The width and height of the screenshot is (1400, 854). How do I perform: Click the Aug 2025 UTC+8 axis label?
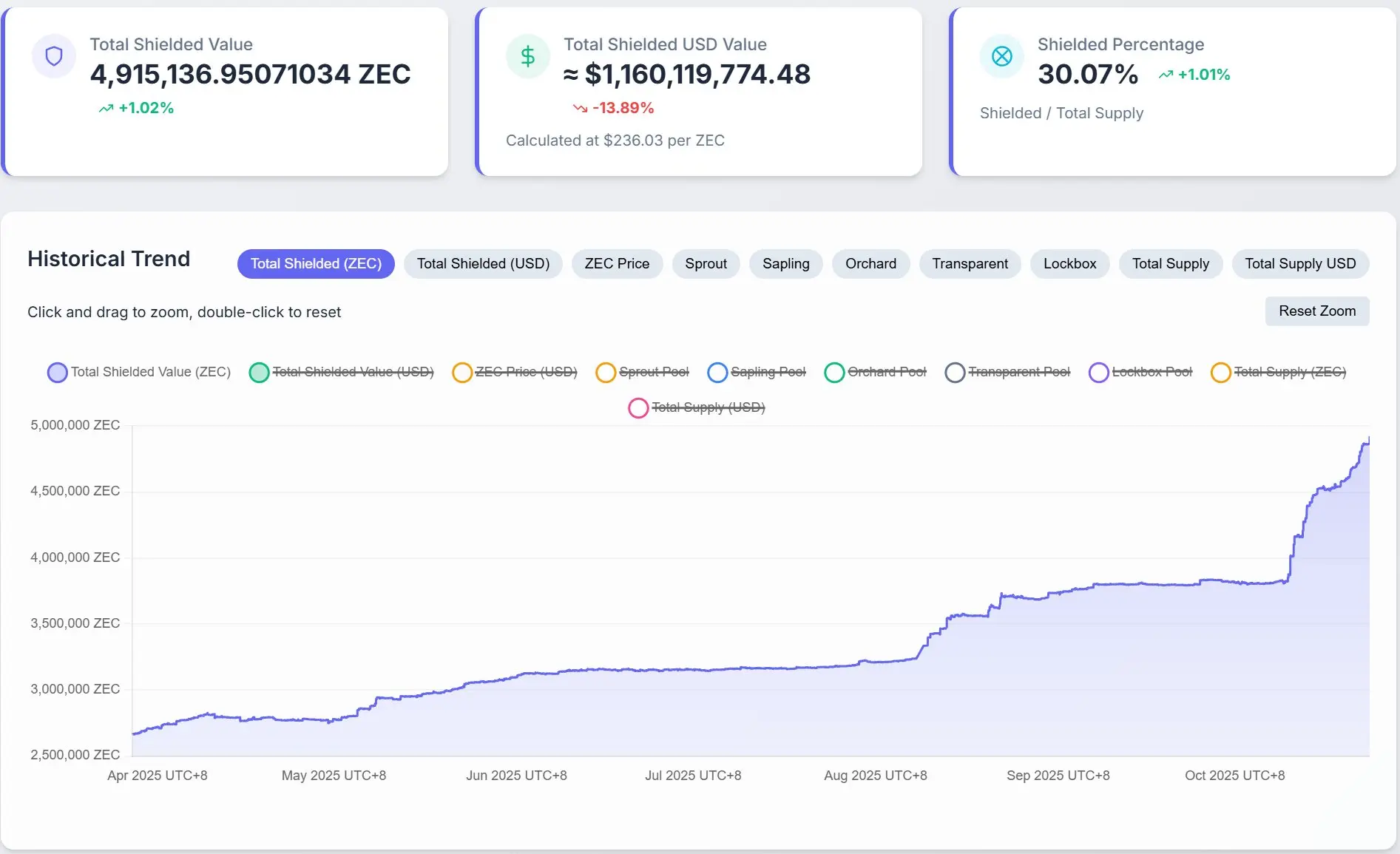click(876, 776)
